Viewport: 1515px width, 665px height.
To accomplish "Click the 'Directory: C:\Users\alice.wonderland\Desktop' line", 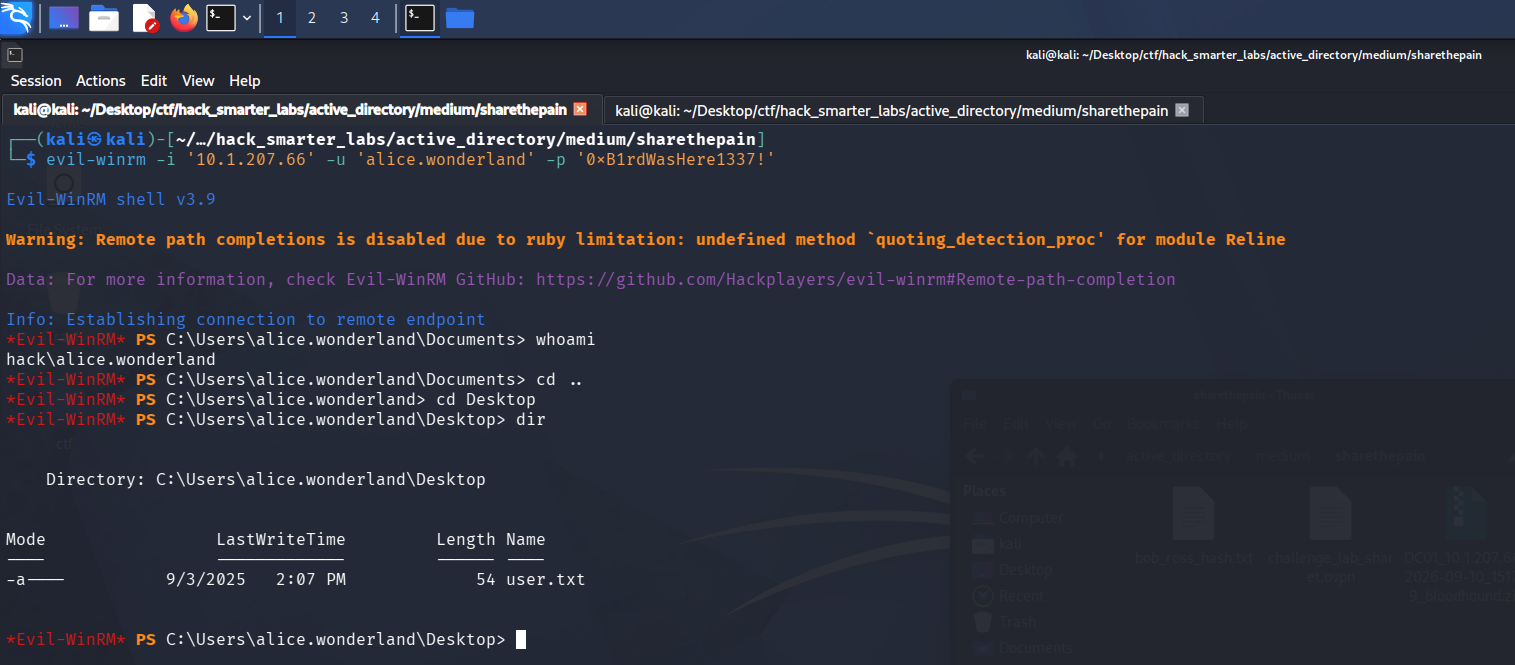I will click(265, 479).
